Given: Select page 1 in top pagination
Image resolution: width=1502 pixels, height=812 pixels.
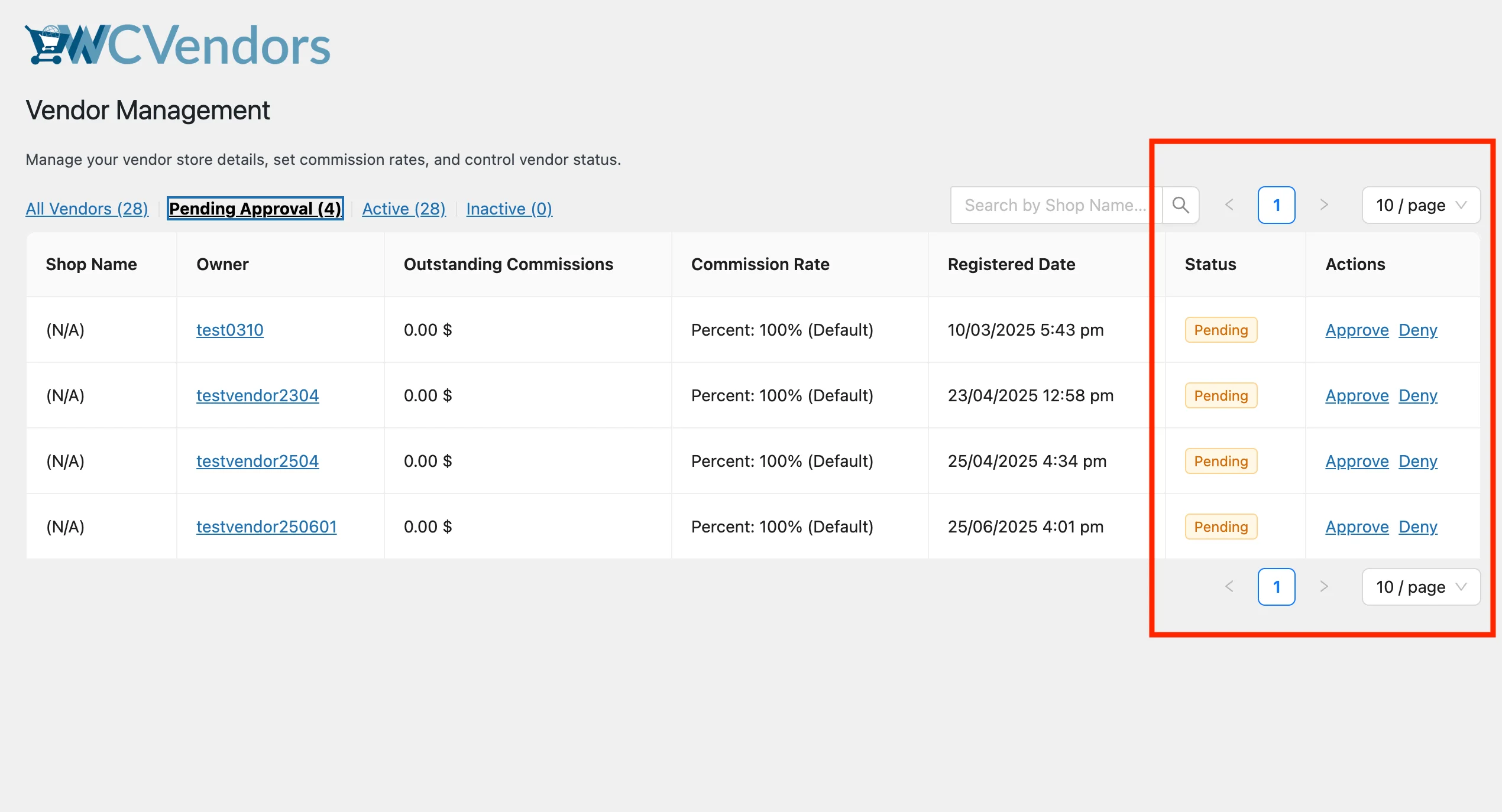Looking at the screenshot, I should [1276, 205].
